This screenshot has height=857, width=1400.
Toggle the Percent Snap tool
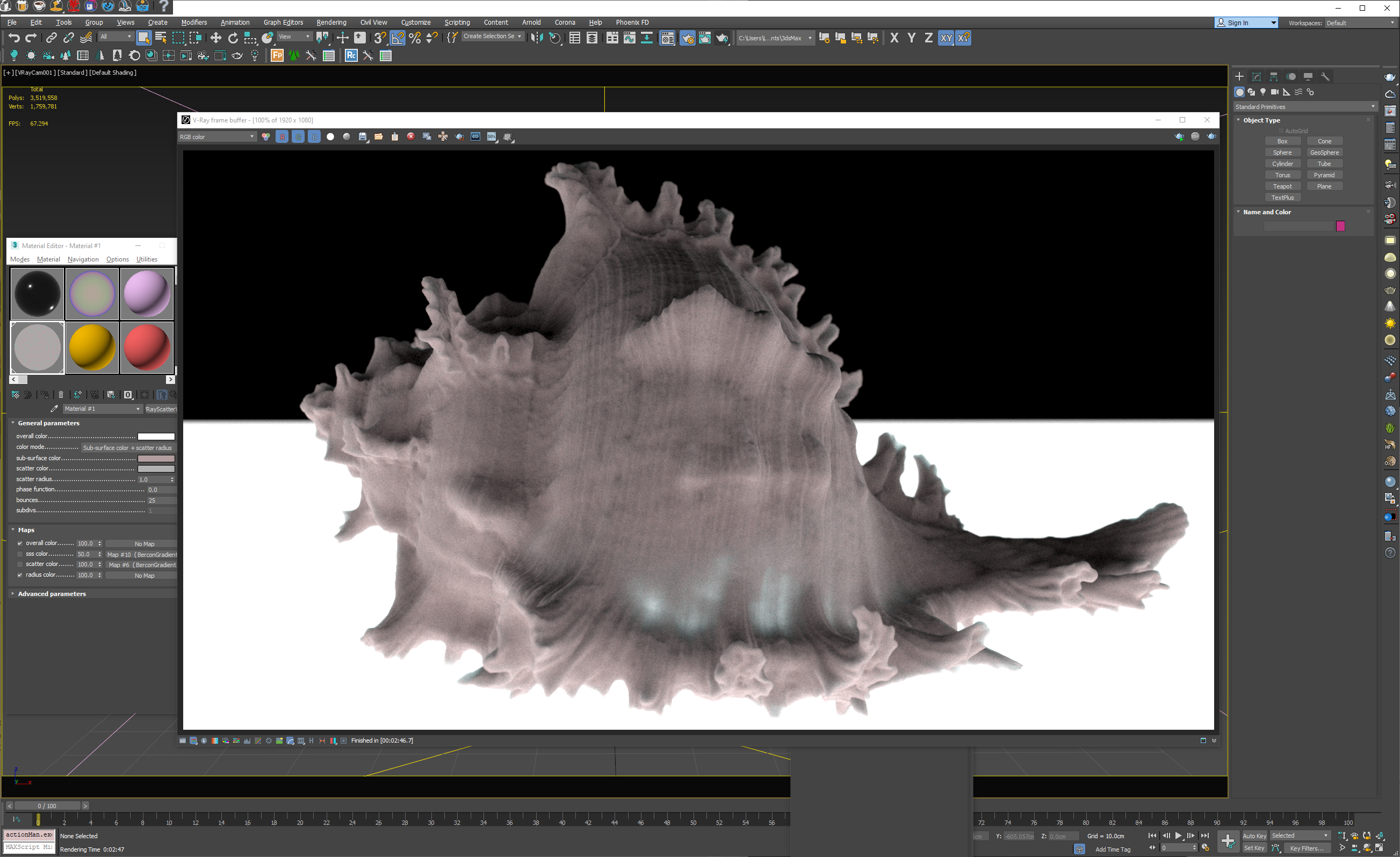[415, 38]
